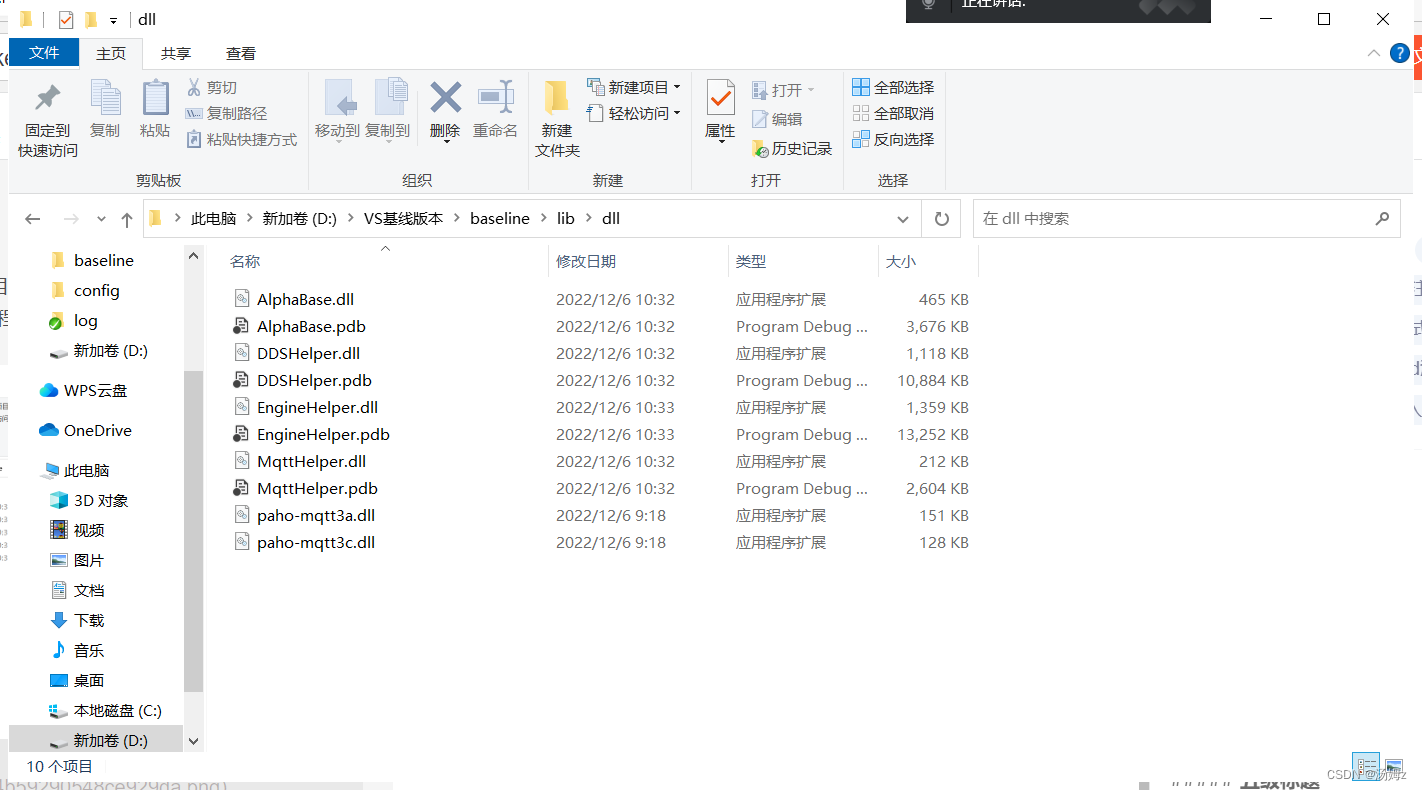Switch to Share (共享) tab

tap(176, 54)
